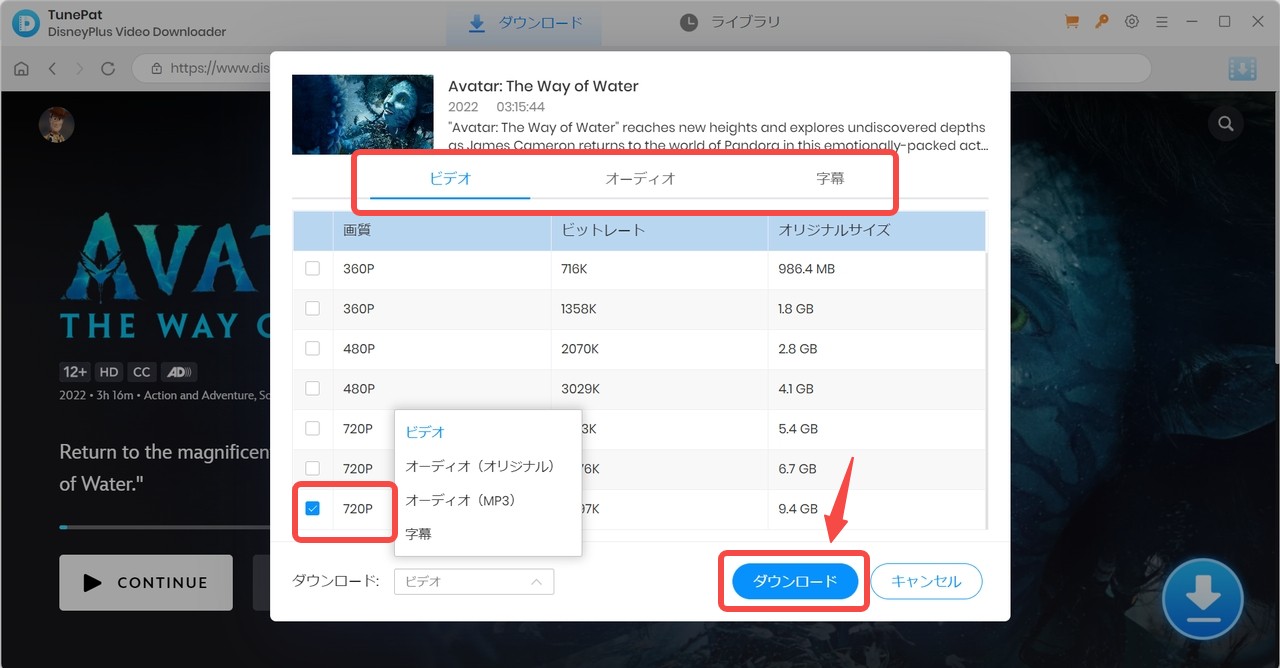1280x668 pixels.
Task: Click the search magnifier icon
Action: (1224, 124)
